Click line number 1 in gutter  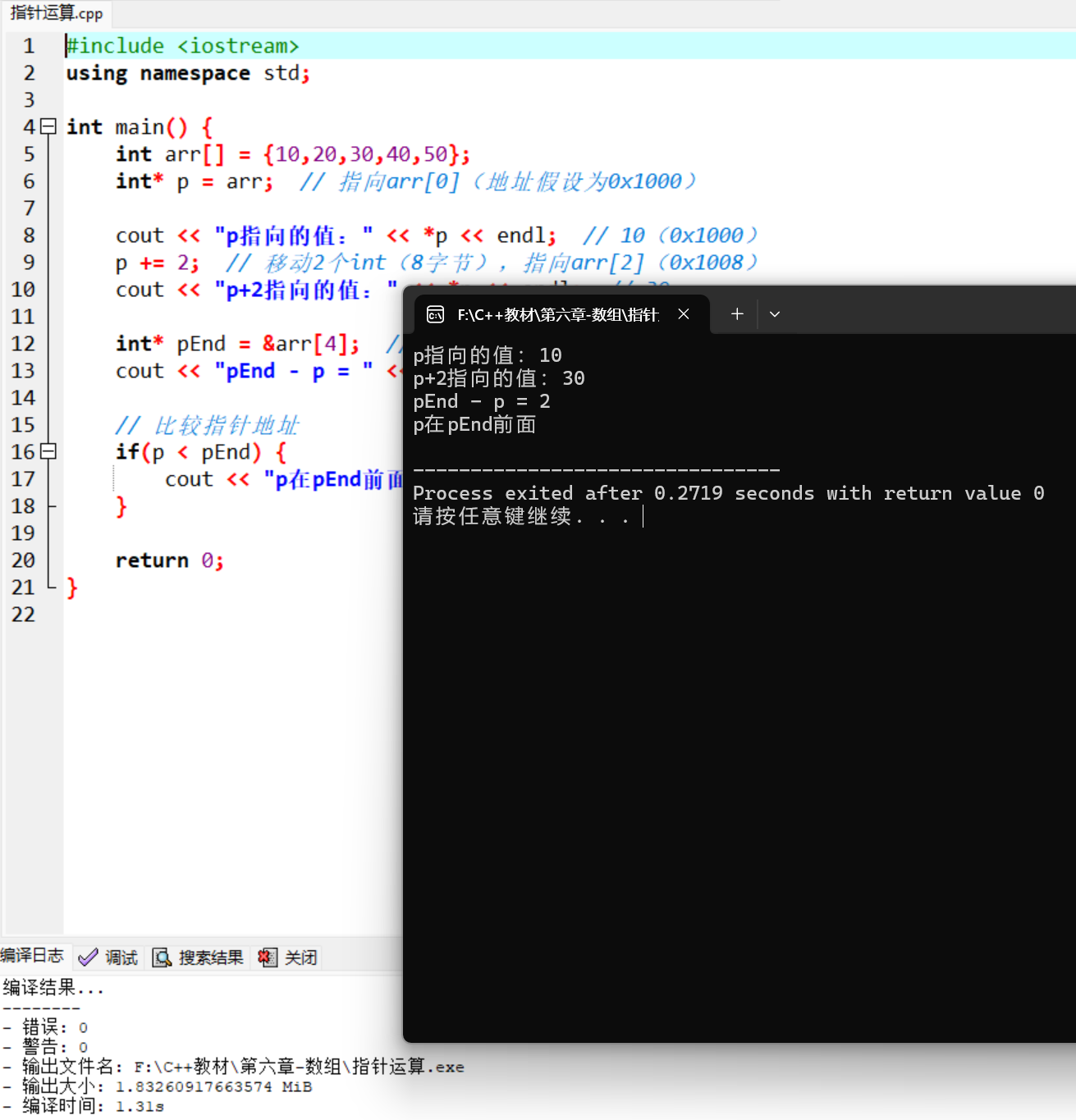[29, 46]
